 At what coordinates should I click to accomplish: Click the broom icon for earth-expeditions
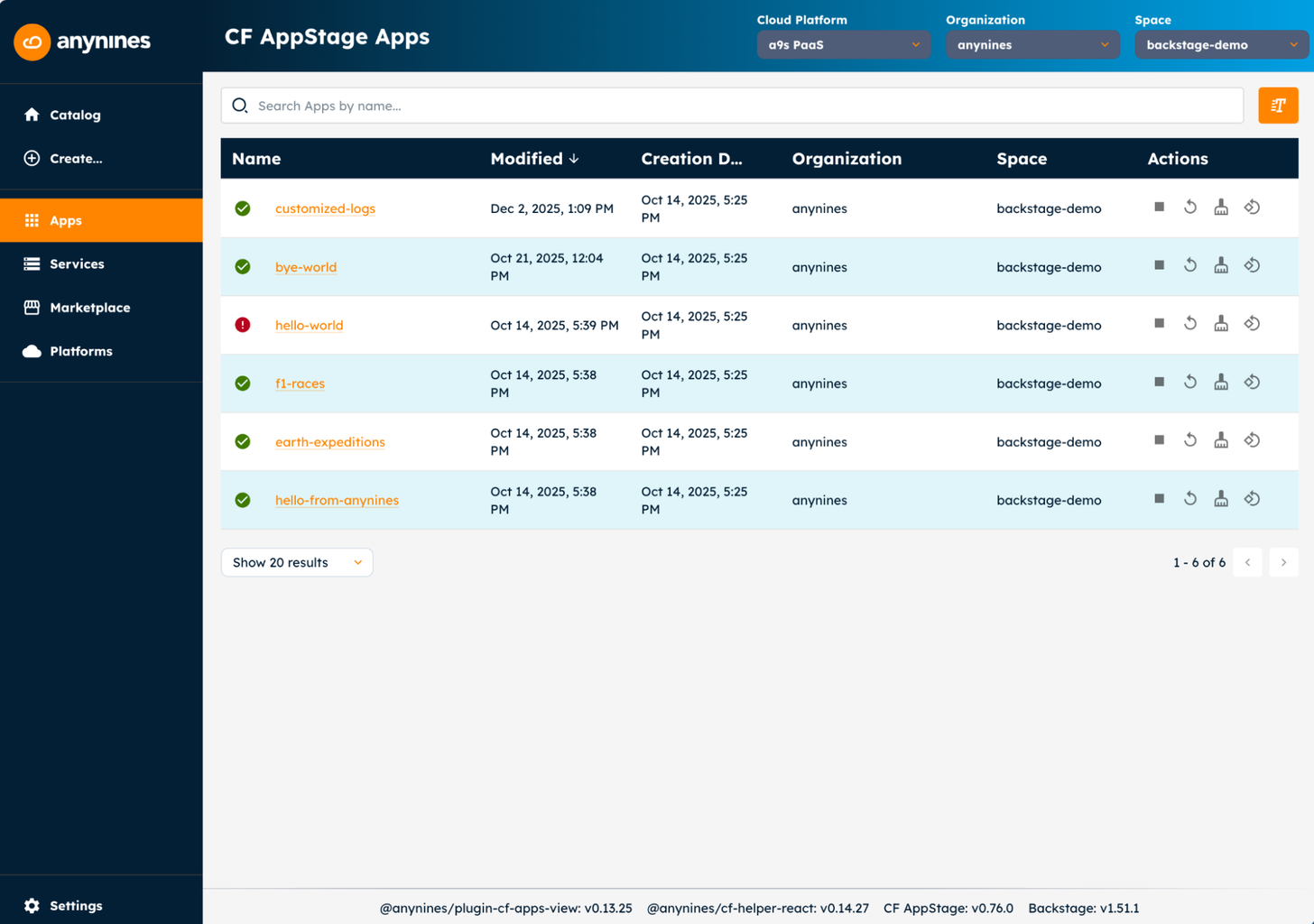click(1221, 440)
